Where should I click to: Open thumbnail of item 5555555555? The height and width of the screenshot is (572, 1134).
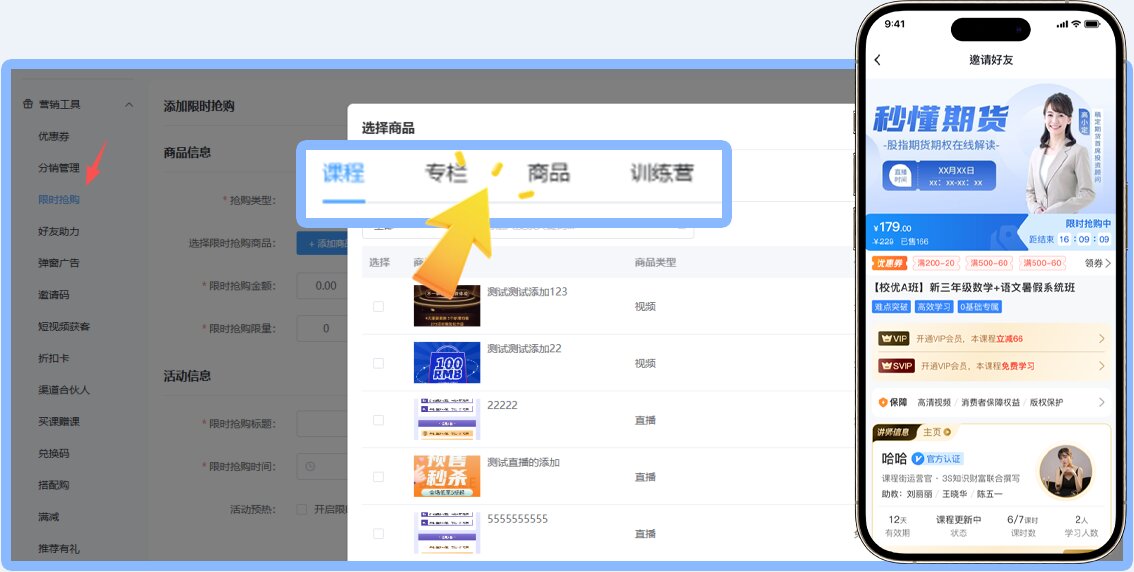click(x=446, y=533)
